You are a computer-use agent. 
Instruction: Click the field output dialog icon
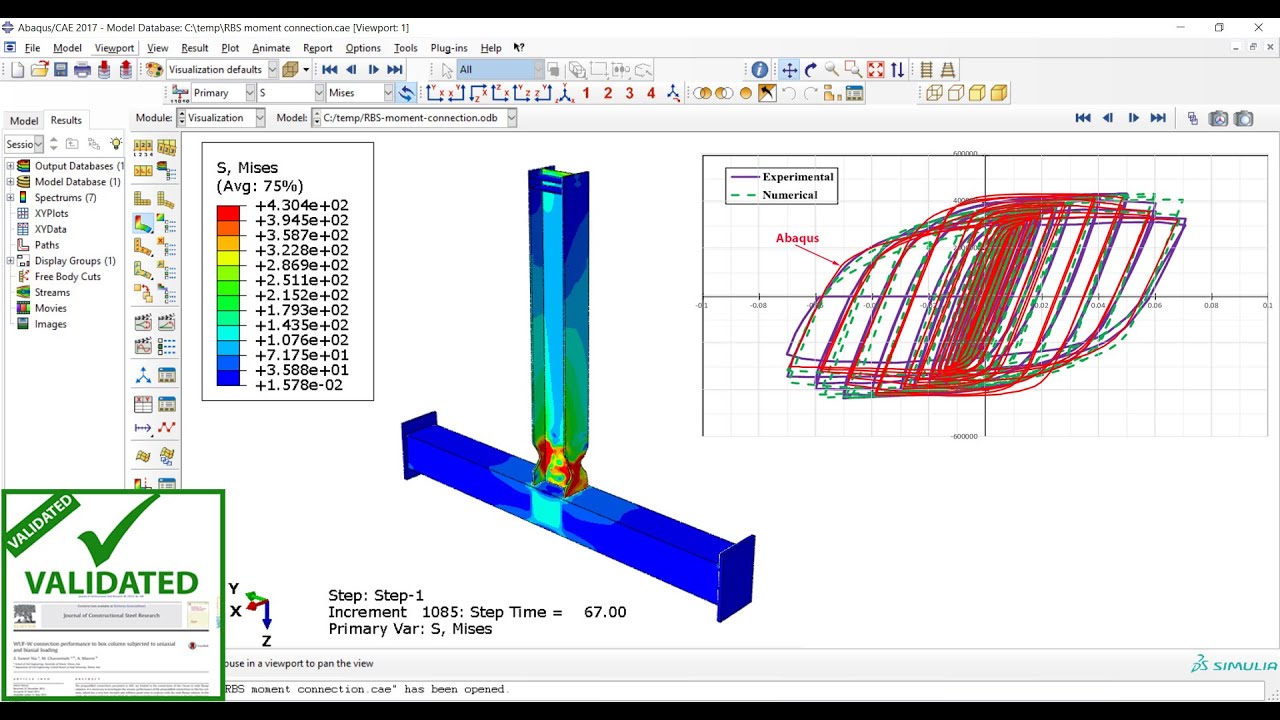(180, 93)
